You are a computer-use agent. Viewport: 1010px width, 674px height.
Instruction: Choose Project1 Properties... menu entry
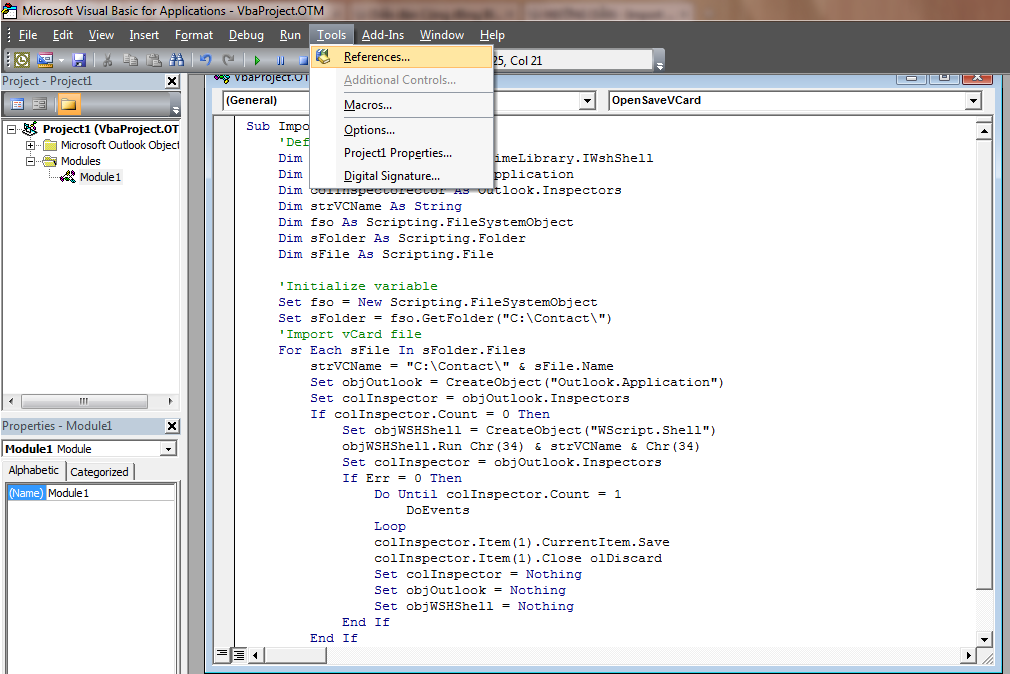pyautogui.click(x=402, y=153)
